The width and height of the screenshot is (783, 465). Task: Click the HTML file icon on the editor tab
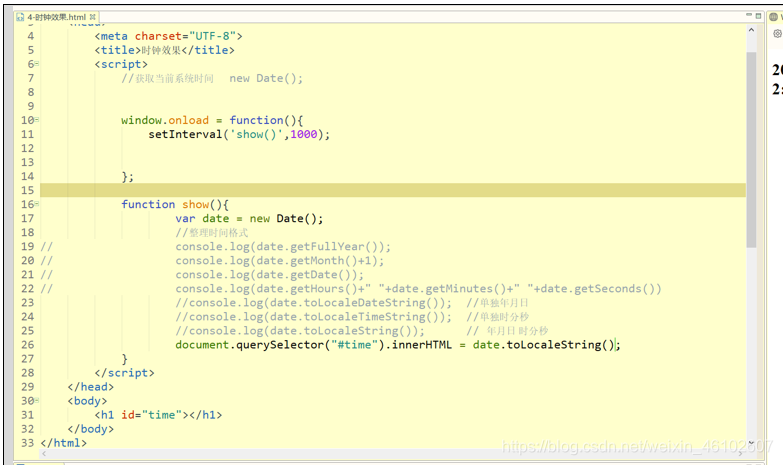(20, 17)
